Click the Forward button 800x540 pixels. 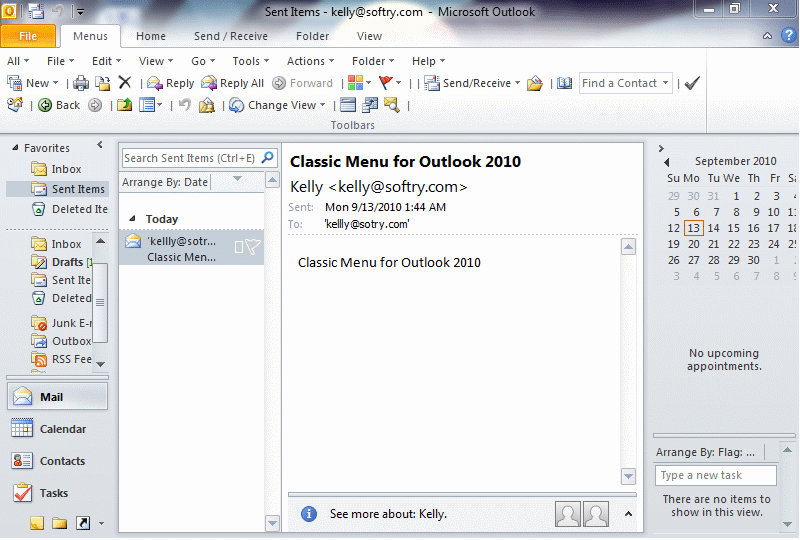coord(303,83)
